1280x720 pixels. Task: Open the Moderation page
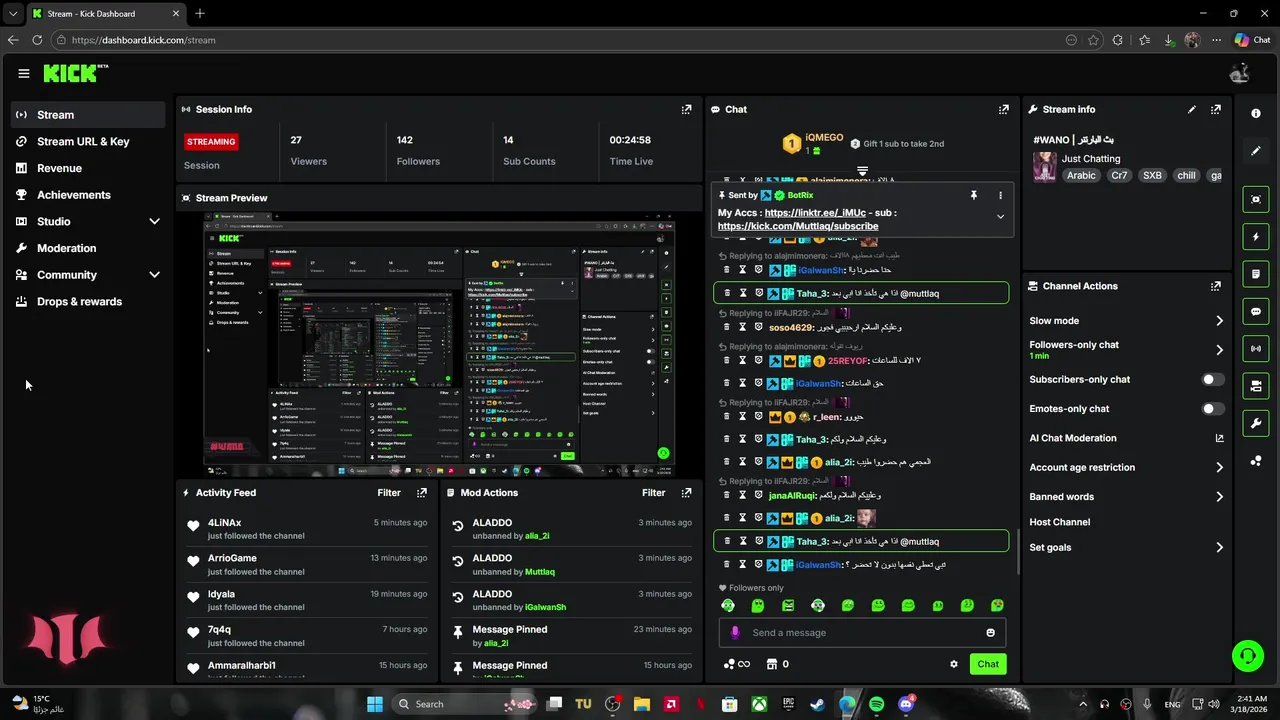pyautogui.click(x=88, y=248)
